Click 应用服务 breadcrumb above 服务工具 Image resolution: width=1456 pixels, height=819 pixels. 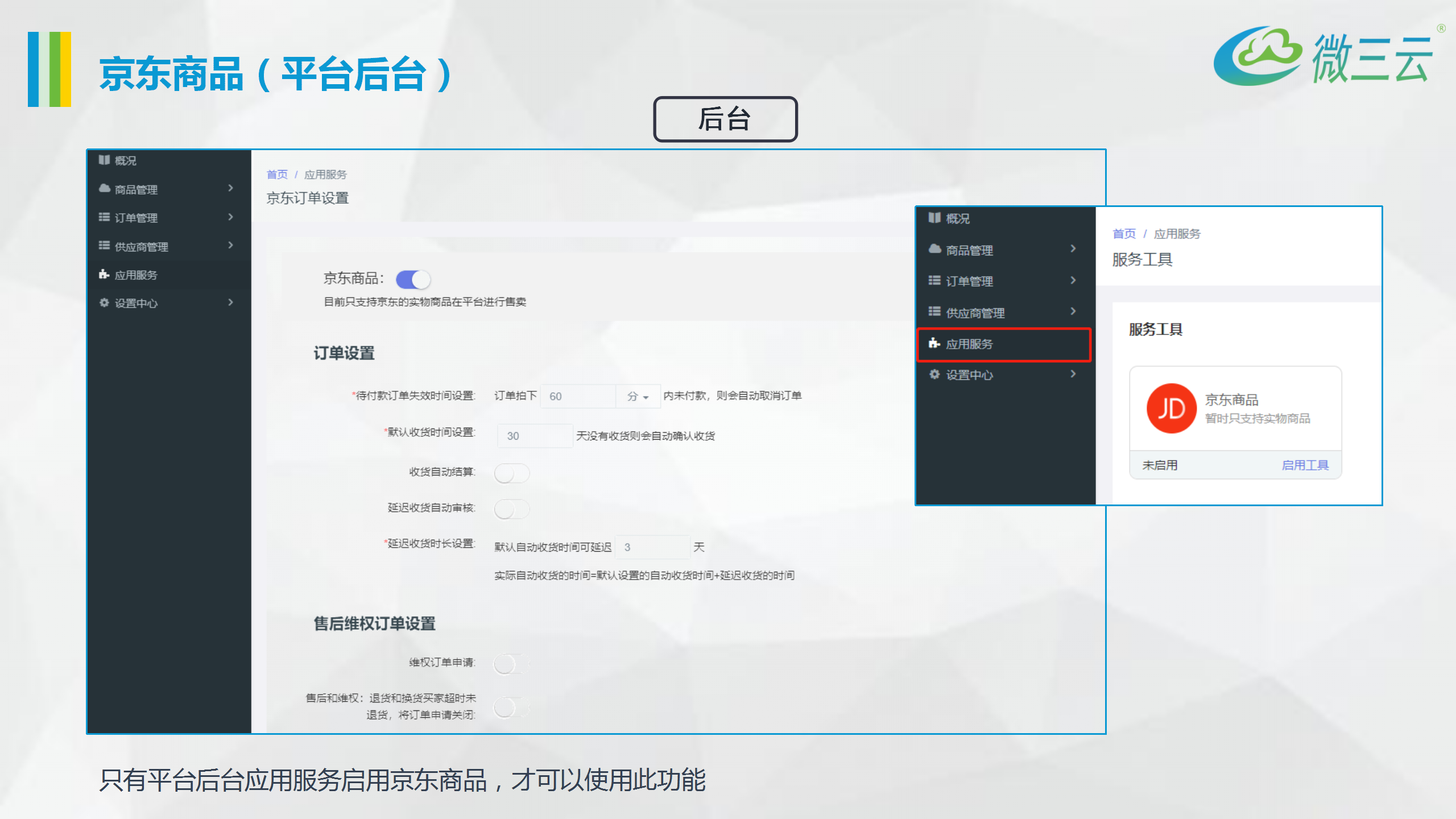pos(1177,234)
